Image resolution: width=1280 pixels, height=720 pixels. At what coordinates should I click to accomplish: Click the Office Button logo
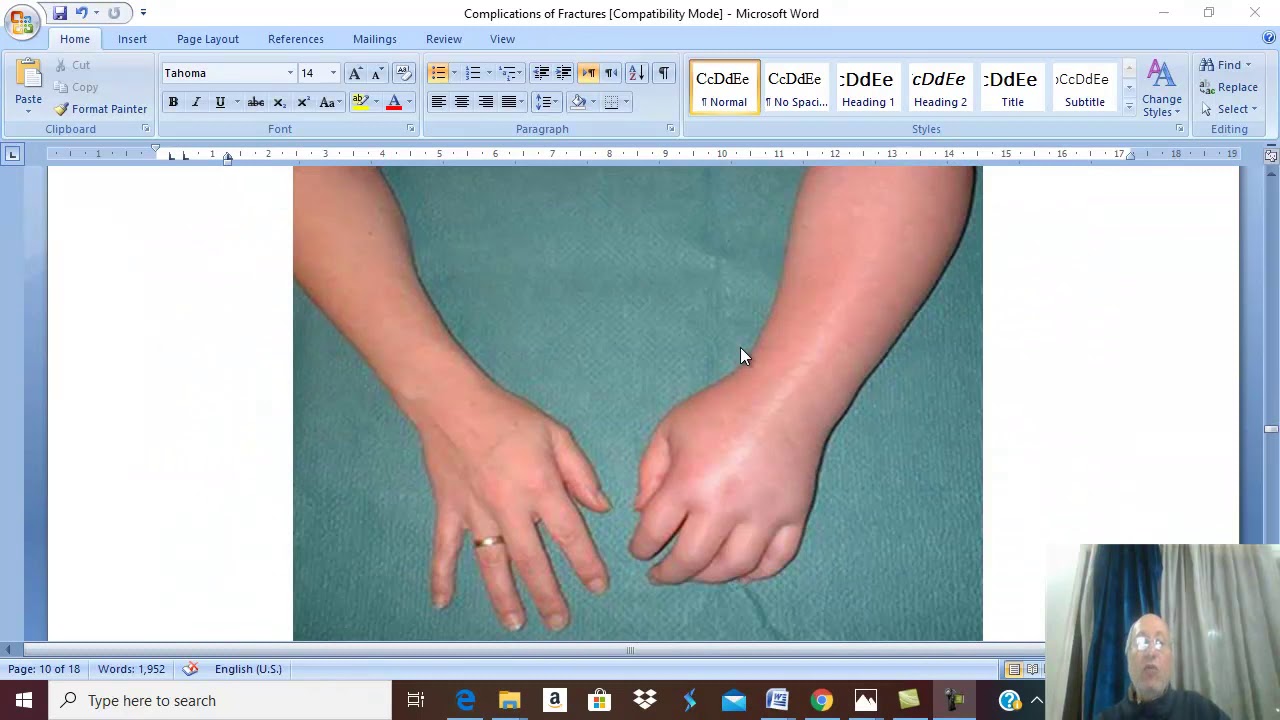[21, 21]
